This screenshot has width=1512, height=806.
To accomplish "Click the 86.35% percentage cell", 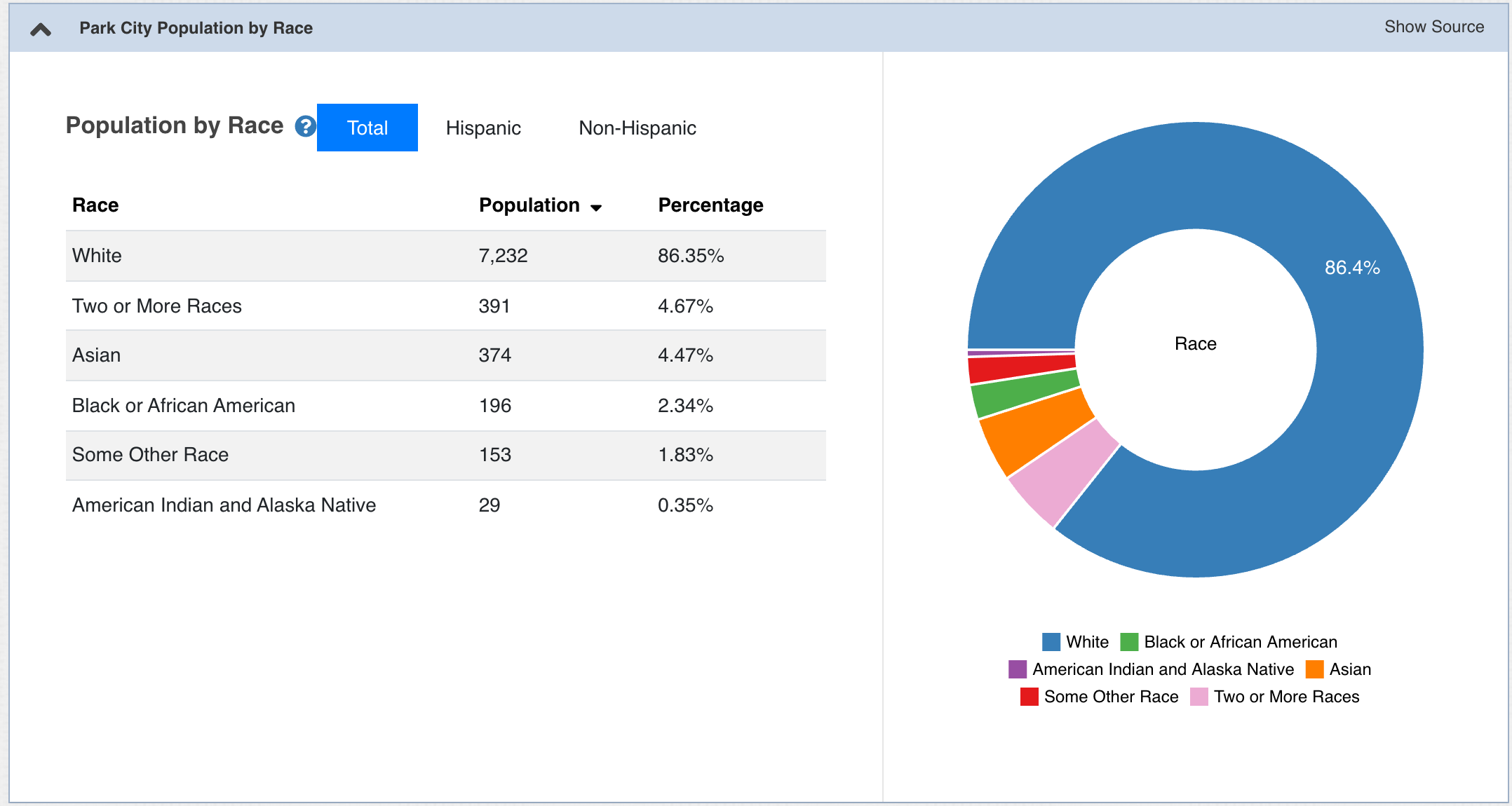I will click(691, 255).
